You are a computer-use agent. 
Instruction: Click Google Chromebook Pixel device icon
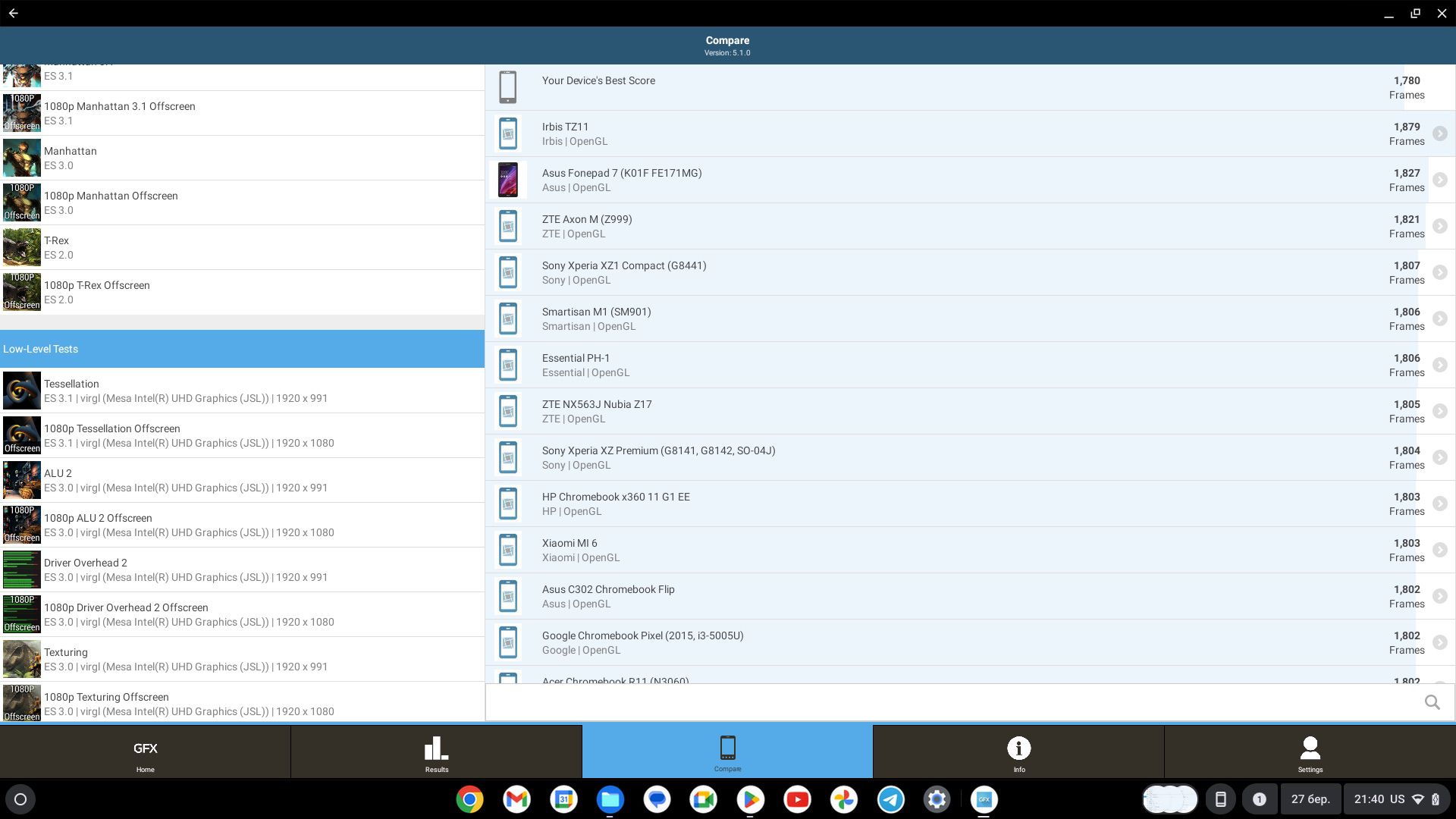tap(507, 642)
